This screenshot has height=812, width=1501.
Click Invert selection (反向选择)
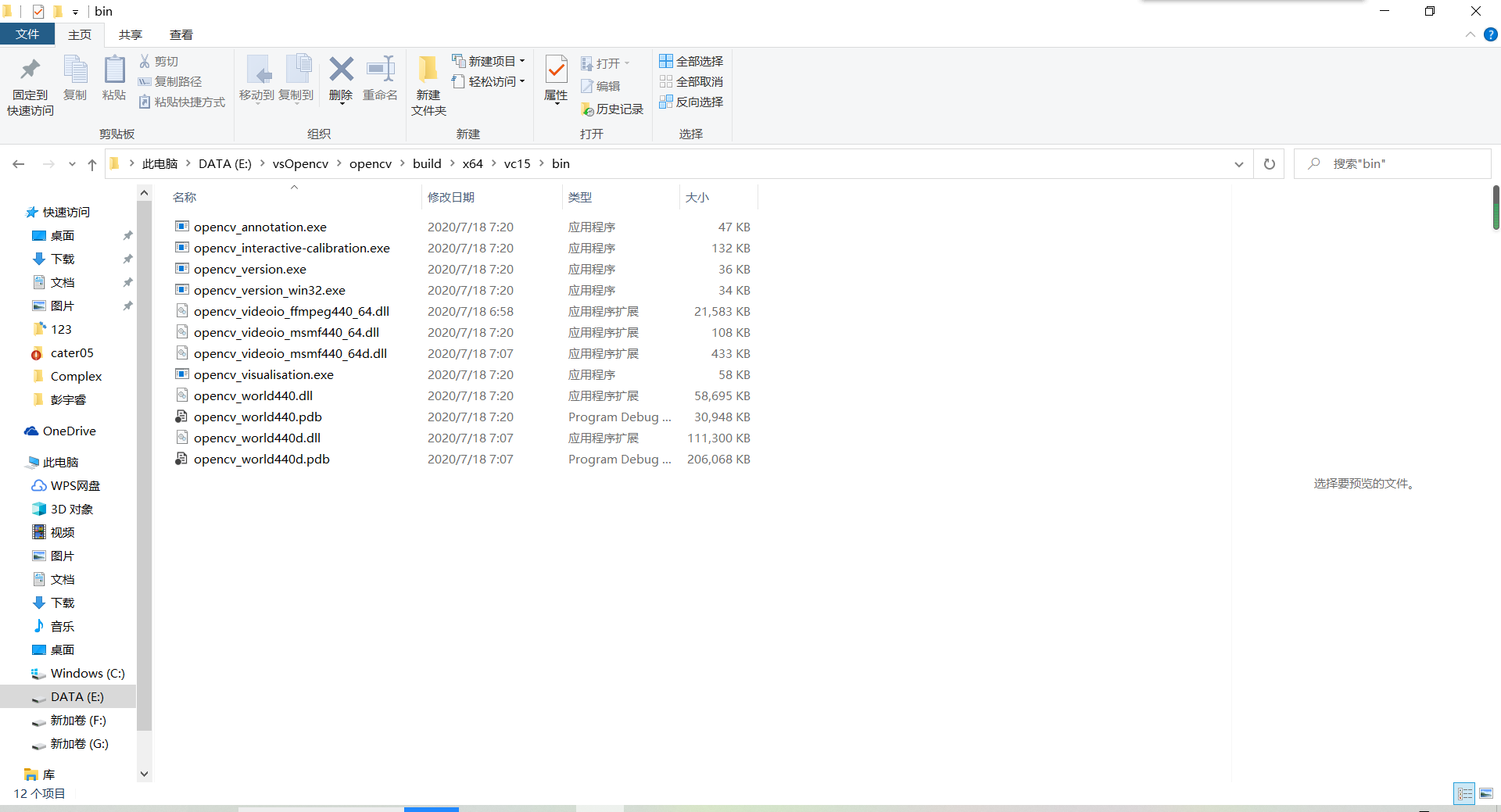pos(691,102)
